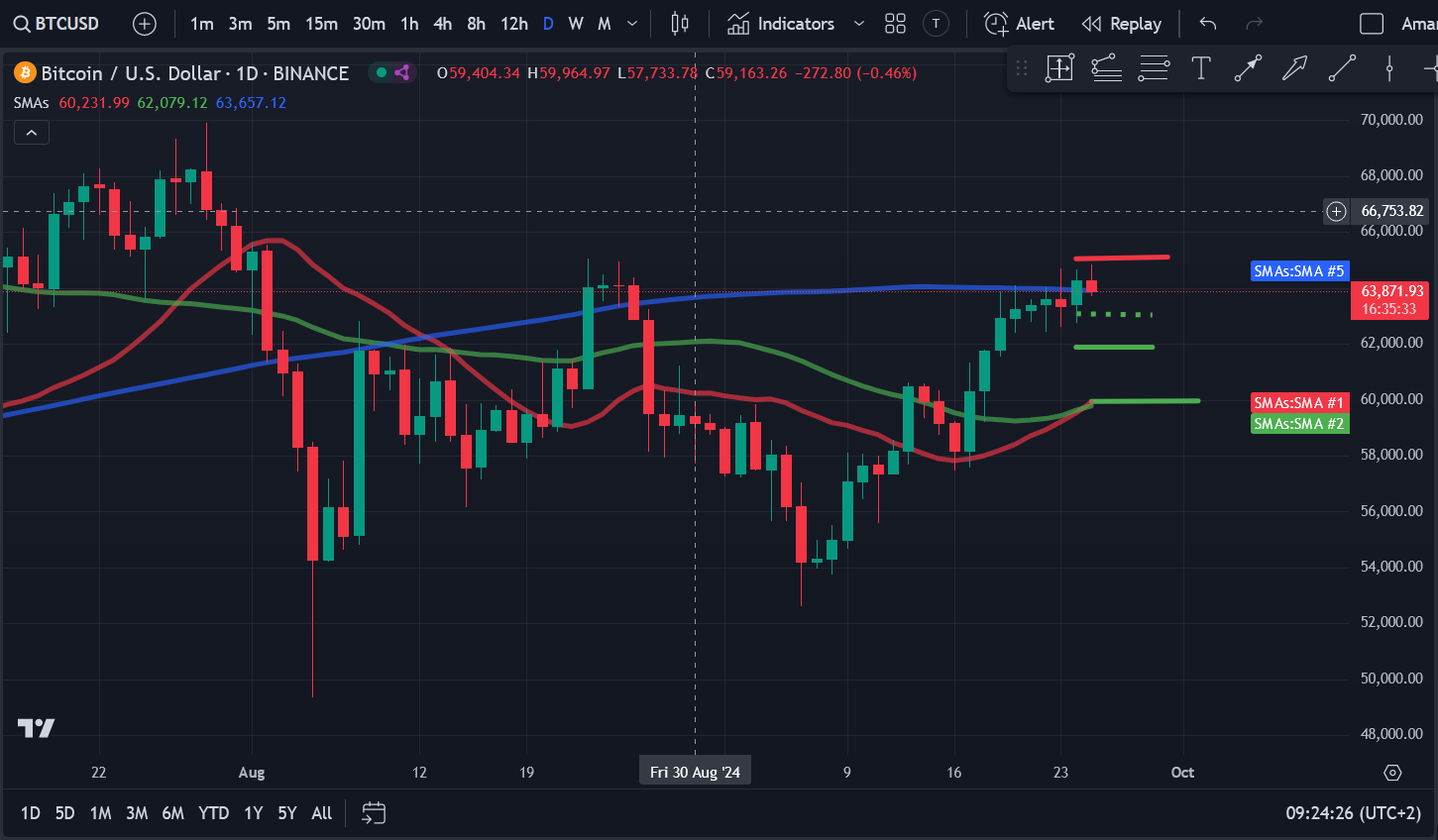Screen dimensions: 1438x840
Task: Select the horizontal lines drawing tool
Action: click(x=1154, y=68)
